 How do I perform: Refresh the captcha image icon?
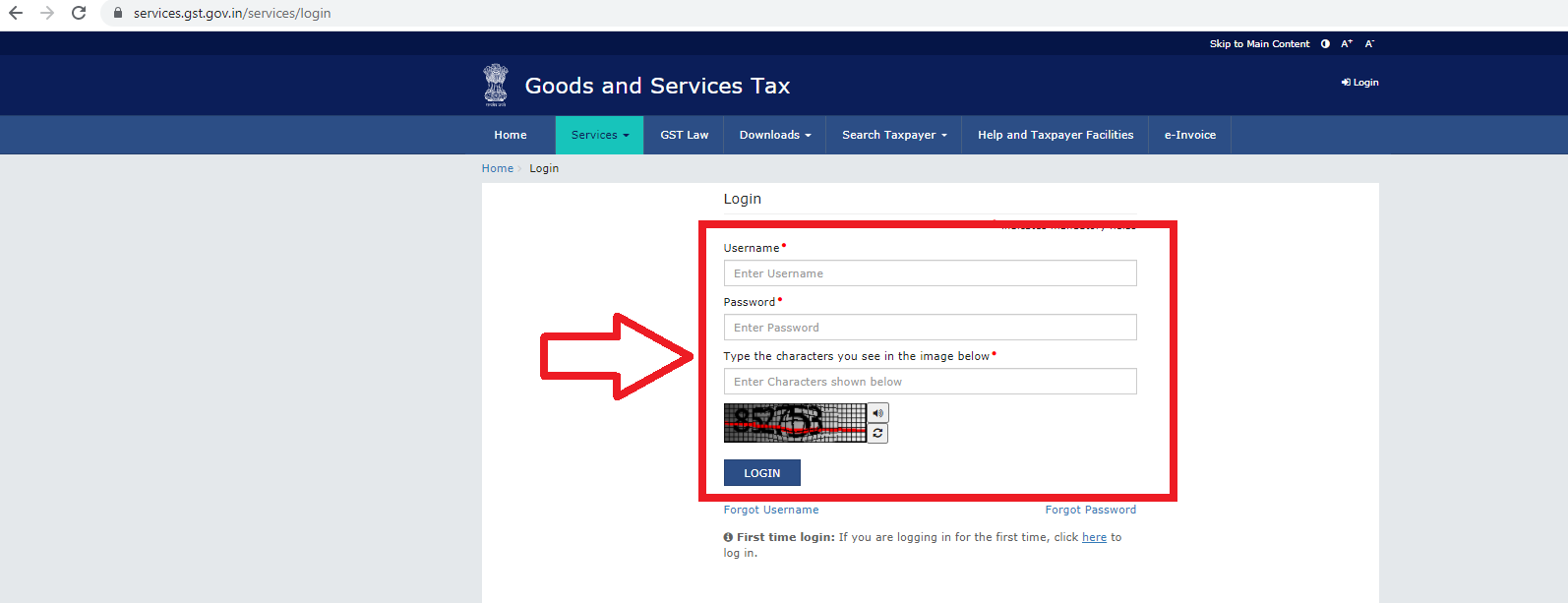pos(878,433)
